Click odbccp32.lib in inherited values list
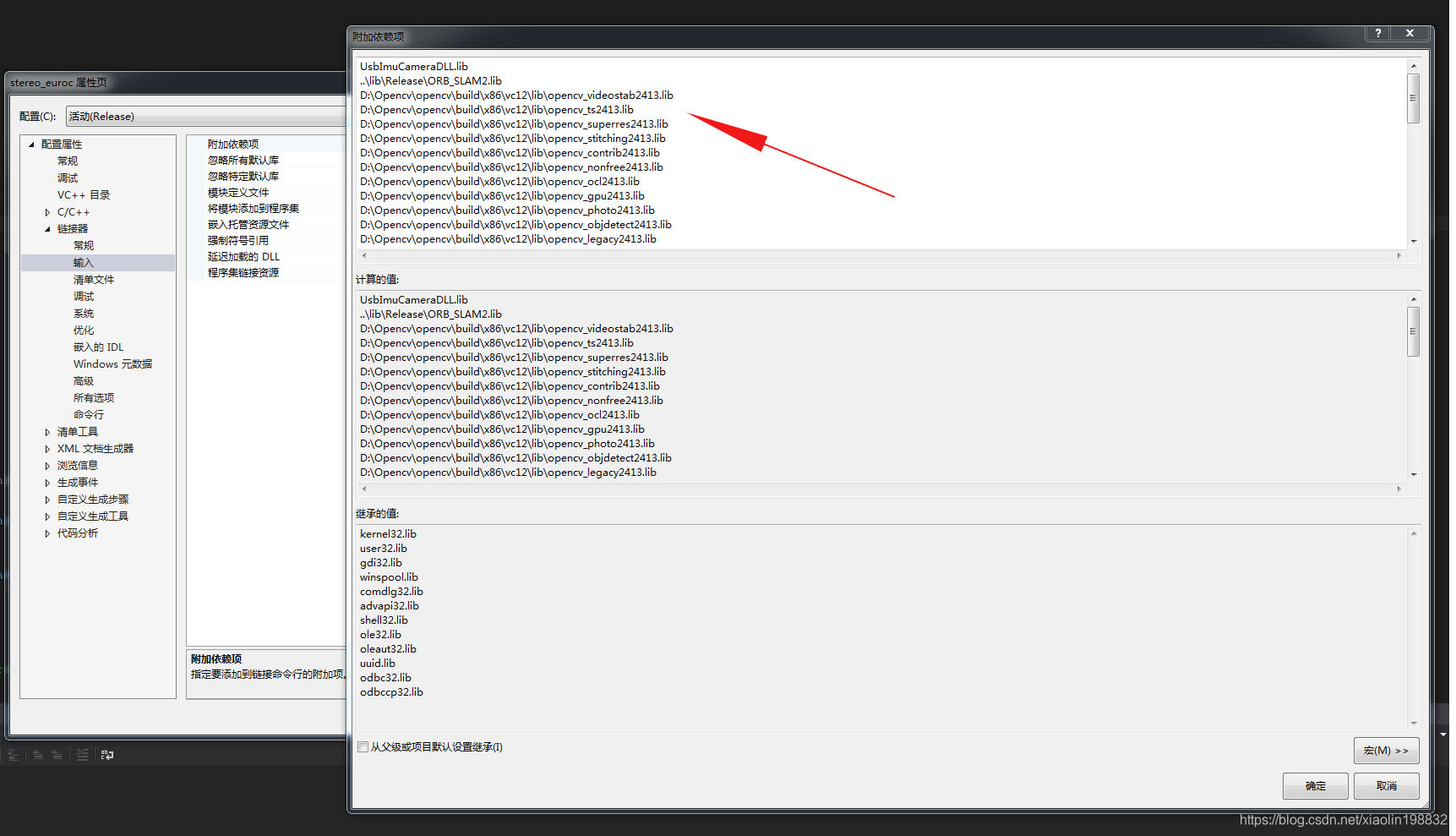The height and width of the screenshot is (836, 1456). 391,692
